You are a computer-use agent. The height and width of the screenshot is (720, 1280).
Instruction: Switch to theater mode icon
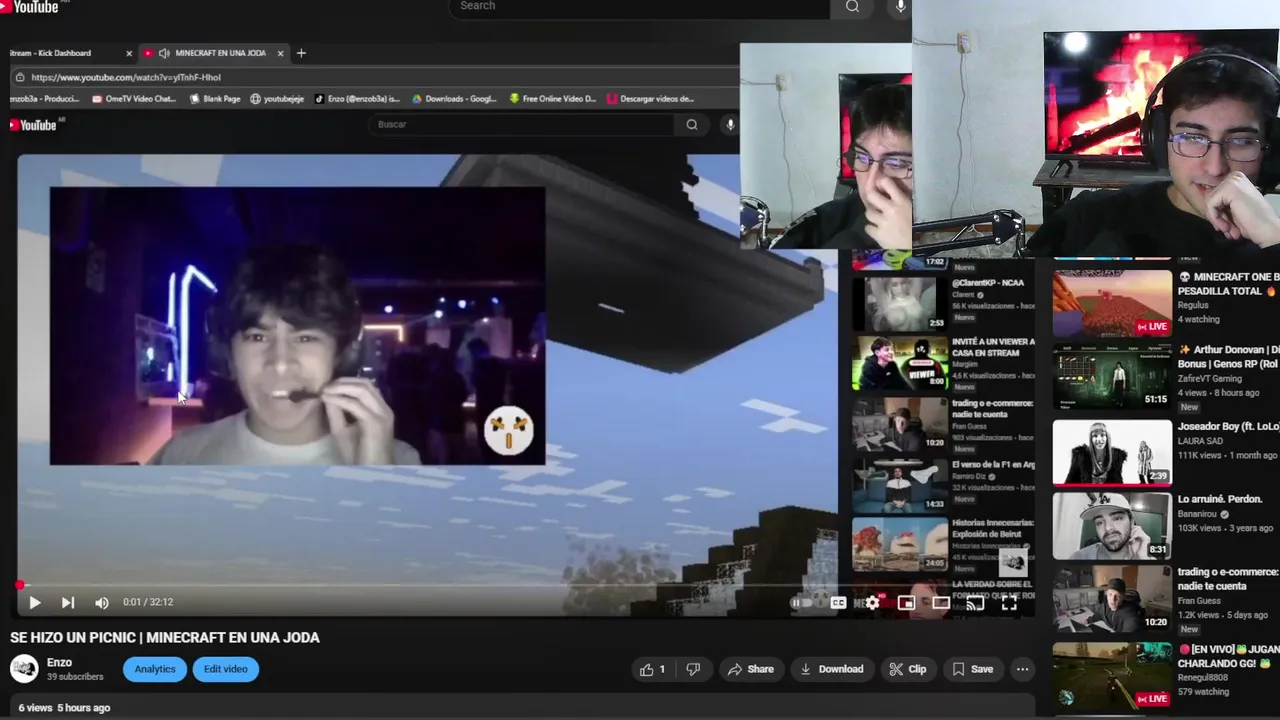pos(941,603)
